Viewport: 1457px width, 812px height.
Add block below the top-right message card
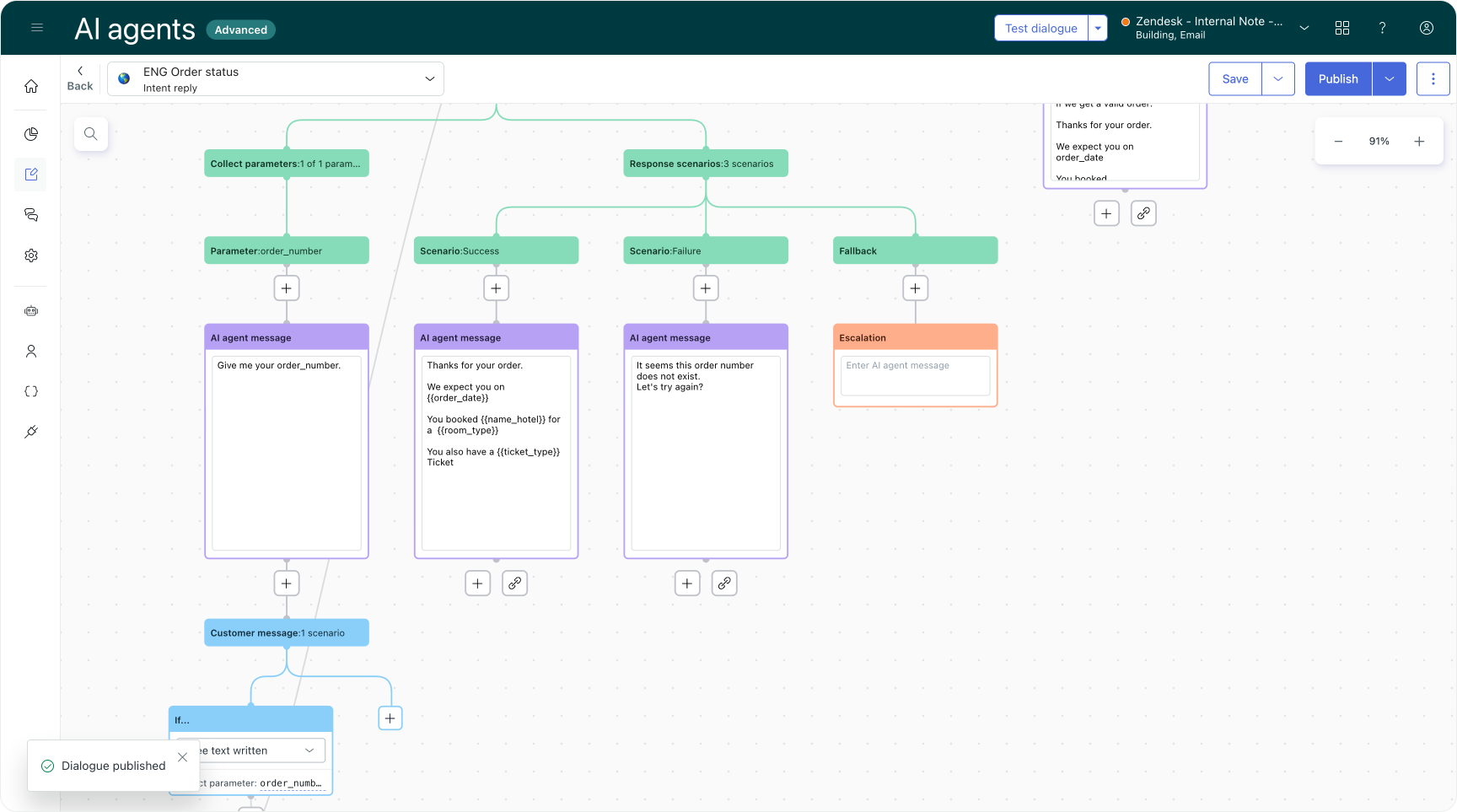tap(1106, 213)
